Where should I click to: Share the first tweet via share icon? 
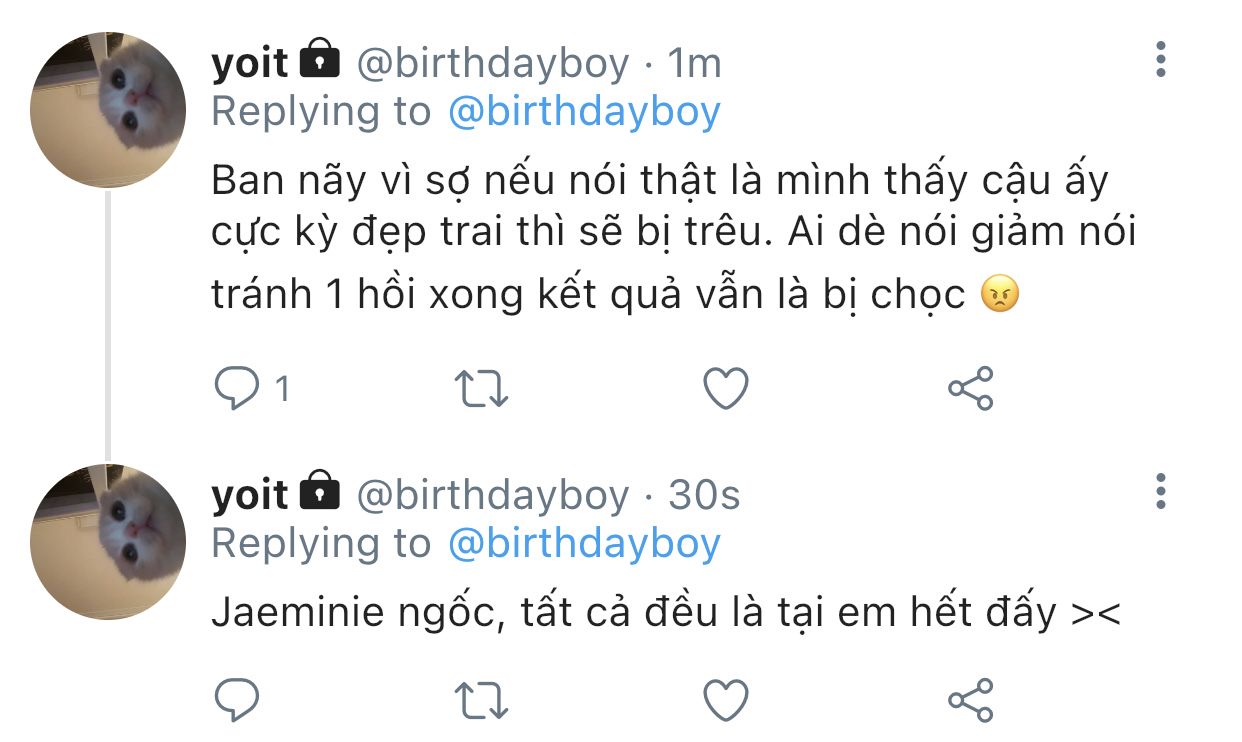click(971, 389)
